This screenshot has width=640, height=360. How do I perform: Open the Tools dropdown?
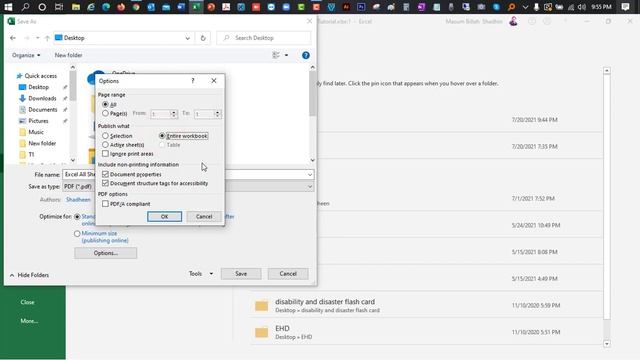[200, 273]
